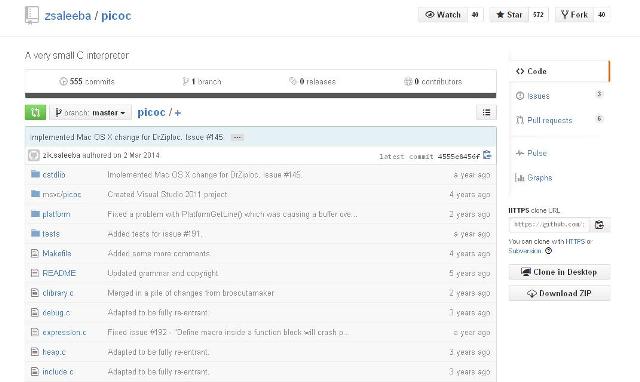Click the zik.saleeba author avatar
Screen dimensions: 640x382
click(x=34, y=155)
